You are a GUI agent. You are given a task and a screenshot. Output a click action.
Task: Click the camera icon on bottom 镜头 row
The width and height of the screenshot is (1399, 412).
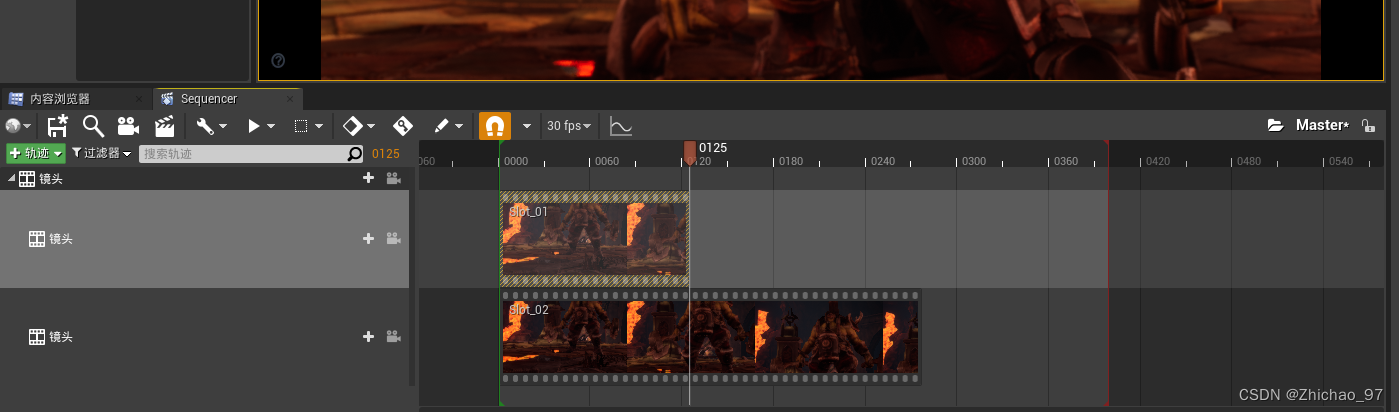[x=393, y=337]
